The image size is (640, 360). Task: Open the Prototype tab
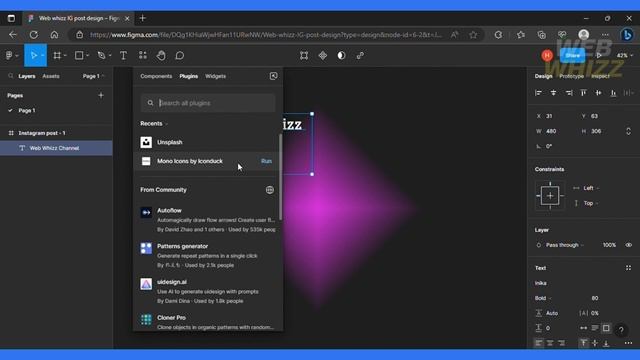coord(571,76)
